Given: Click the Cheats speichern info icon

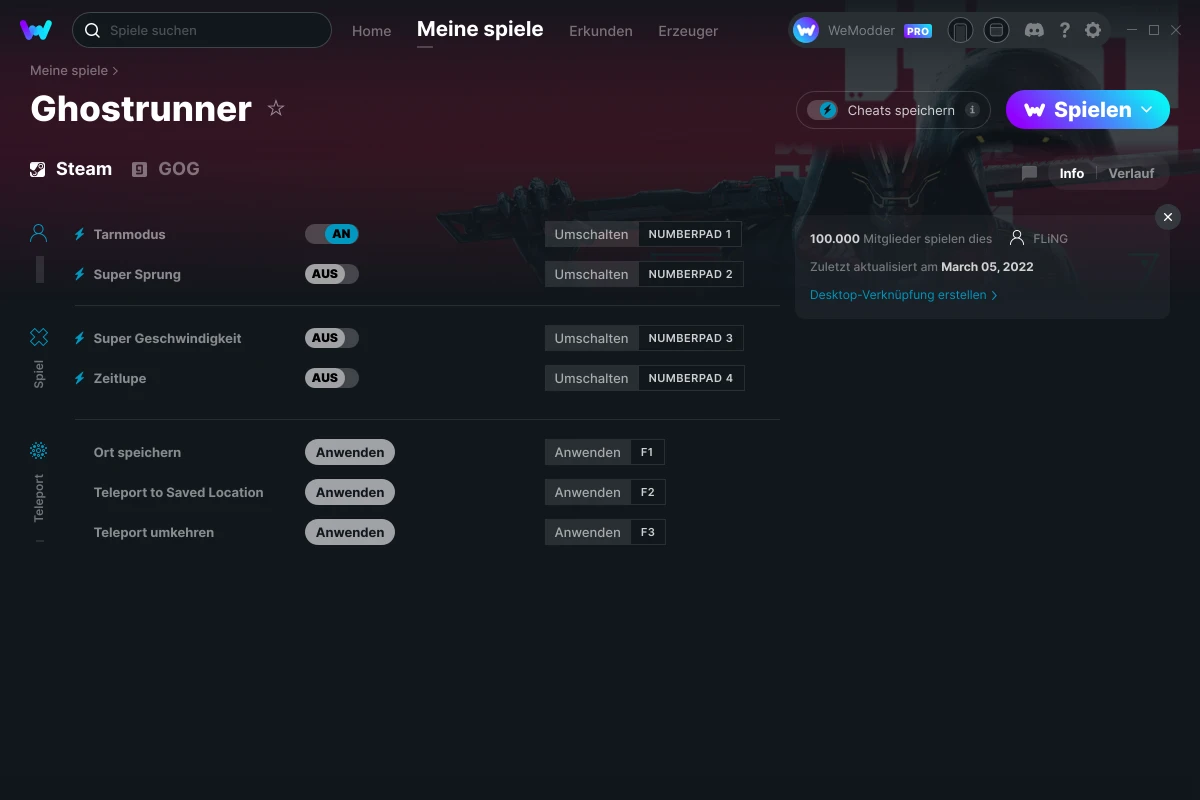Looking at the screenshot, I should [x=972, y=110].
